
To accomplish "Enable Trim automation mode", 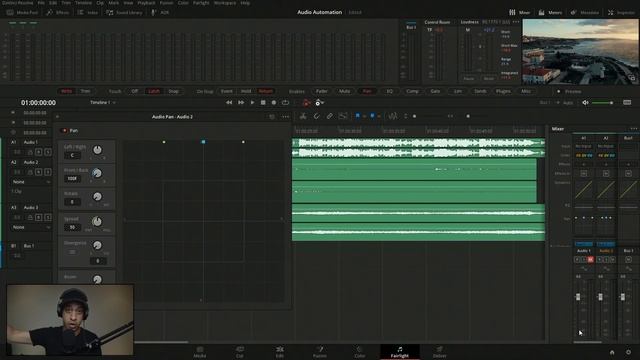I will click(x=85, y=91).
